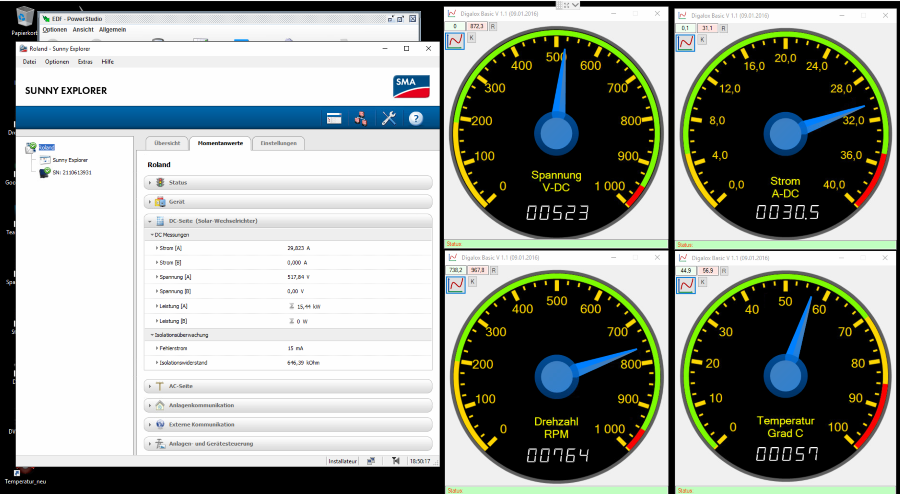Click the Gerät section icon
The width and height of the screenshot is (900, 494).
(x=160, y=202)
